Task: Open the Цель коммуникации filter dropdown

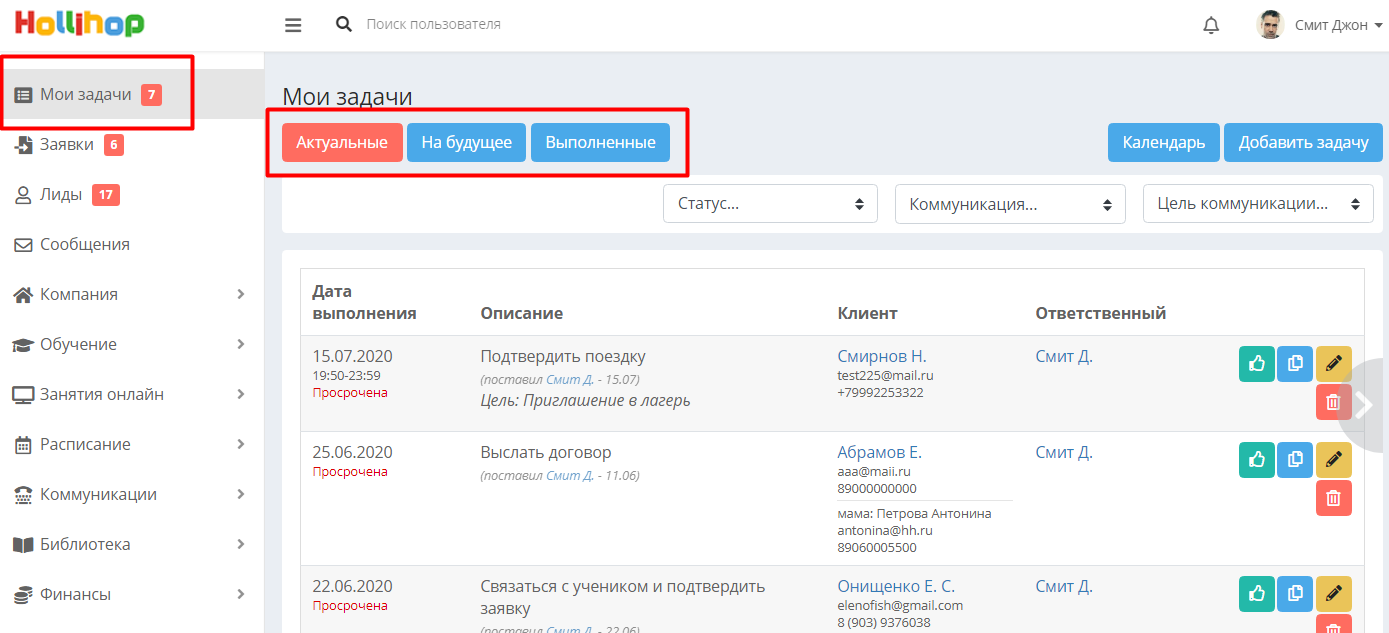Action: [1258, 204]
